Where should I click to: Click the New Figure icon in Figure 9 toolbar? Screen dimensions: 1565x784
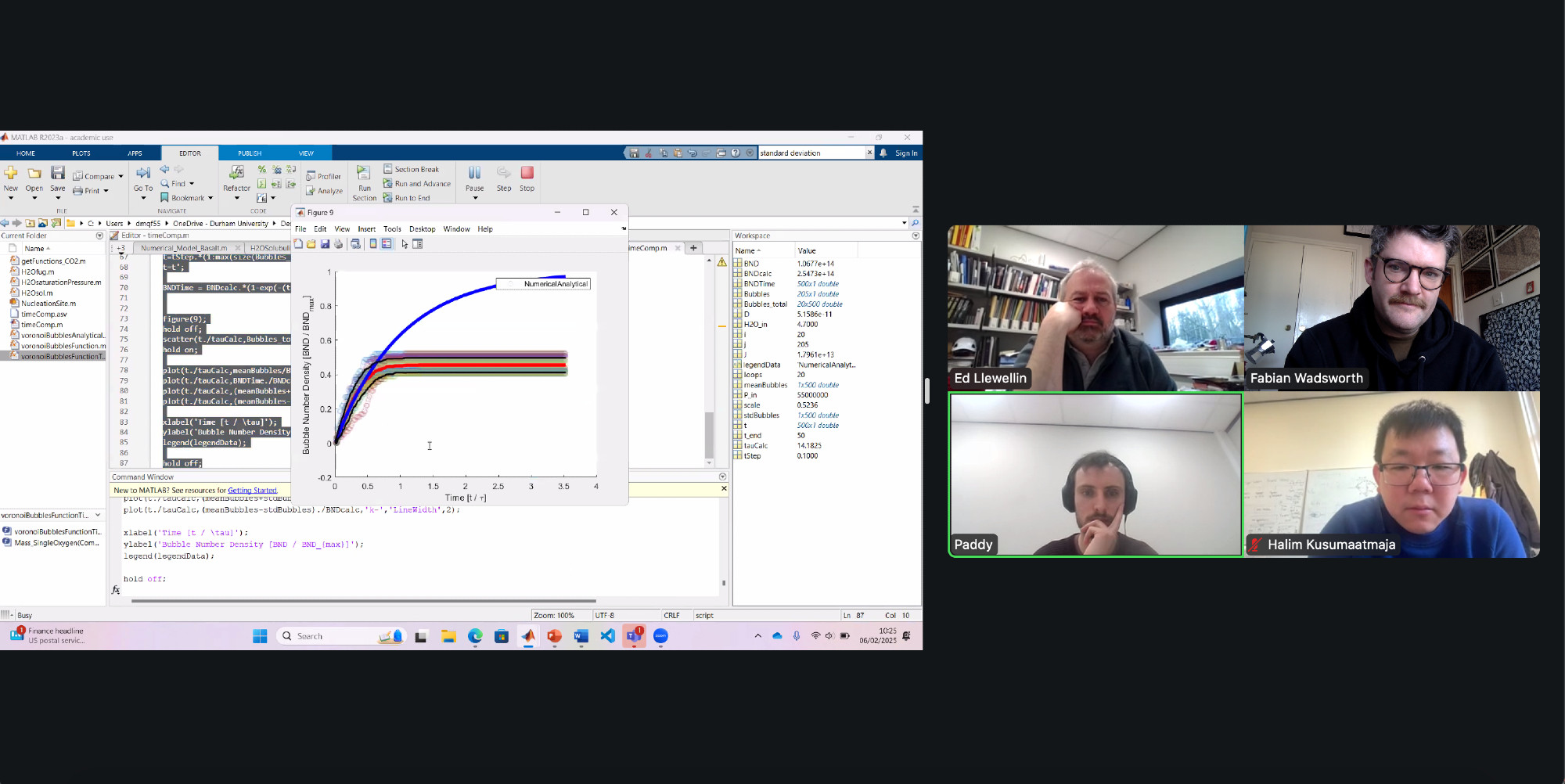coord(298,244)
